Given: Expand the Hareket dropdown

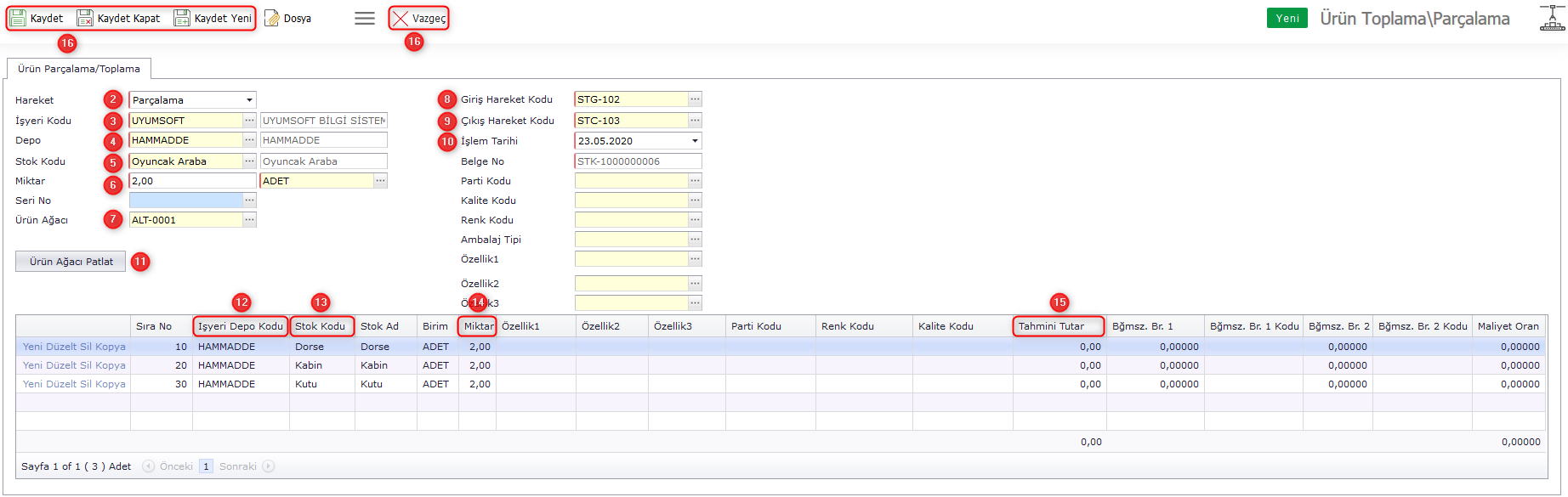Looking at the screenshot, I should coord(249,100).
